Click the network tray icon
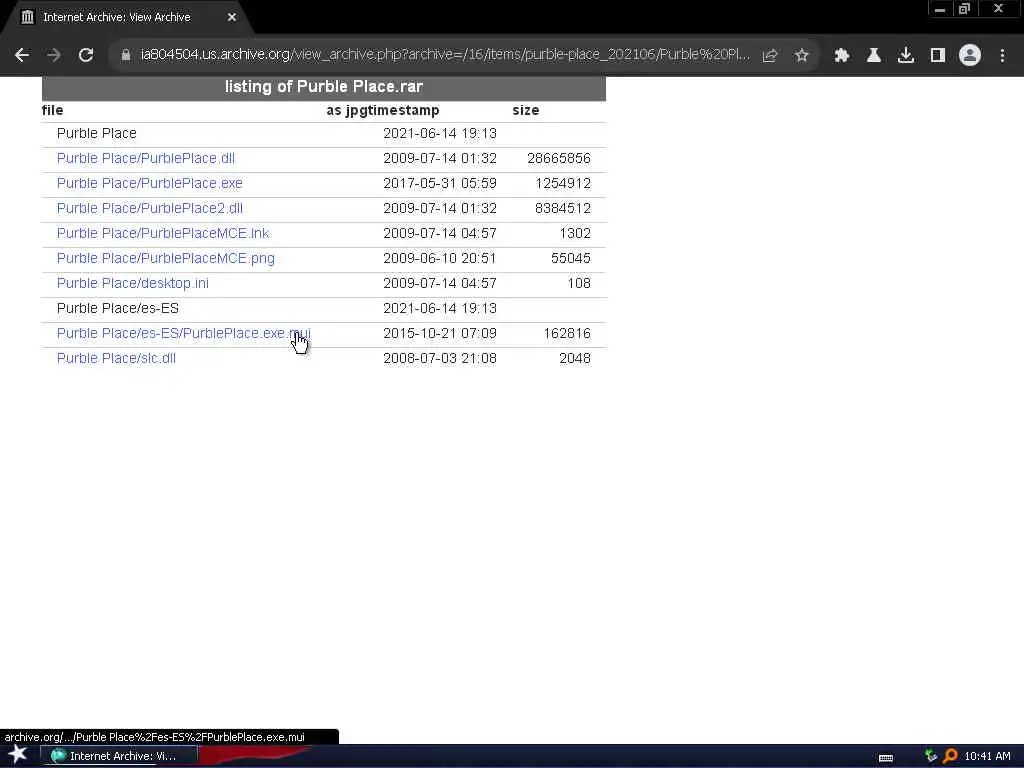The width and height of the screenshot is (1024, 768). (x=931, y=756)
